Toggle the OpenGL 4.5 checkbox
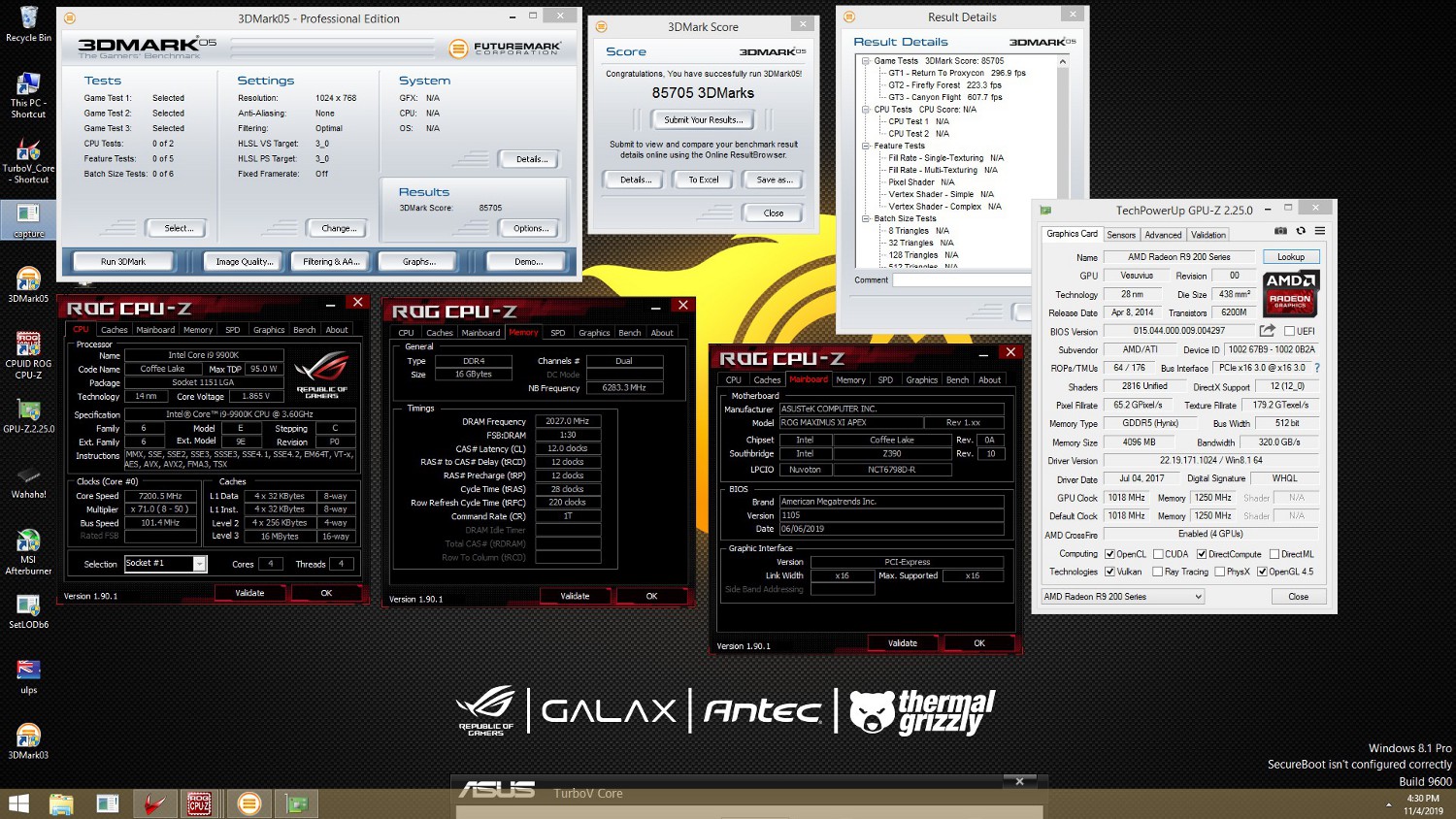Screen dimensions: 1456x819 1262,572
